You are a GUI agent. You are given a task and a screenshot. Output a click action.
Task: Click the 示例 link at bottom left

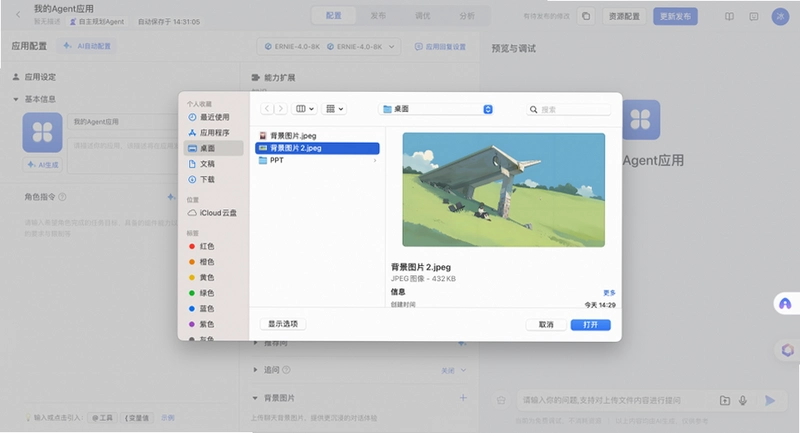coord(168,418)
